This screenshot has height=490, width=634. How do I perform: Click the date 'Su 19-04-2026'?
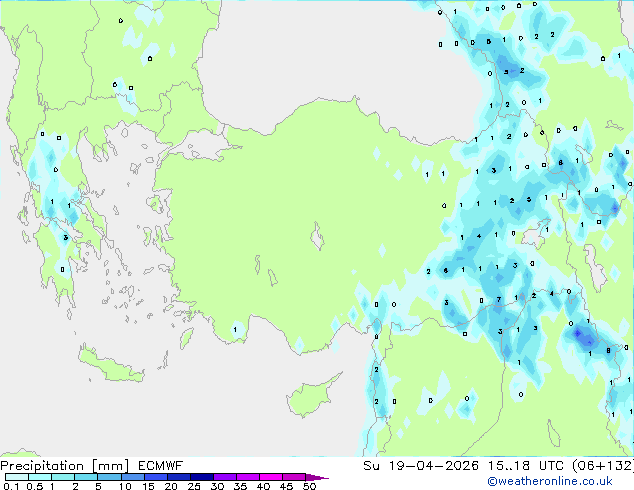421,466
